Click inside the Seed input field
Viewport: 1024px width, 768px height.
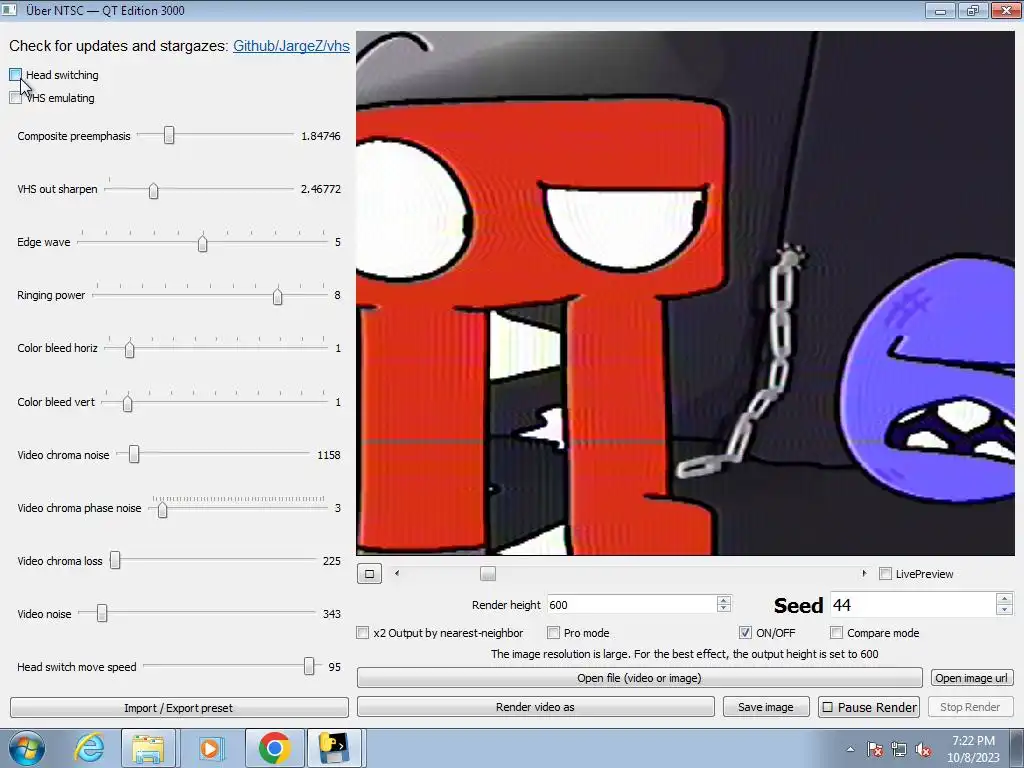(914, 605)
